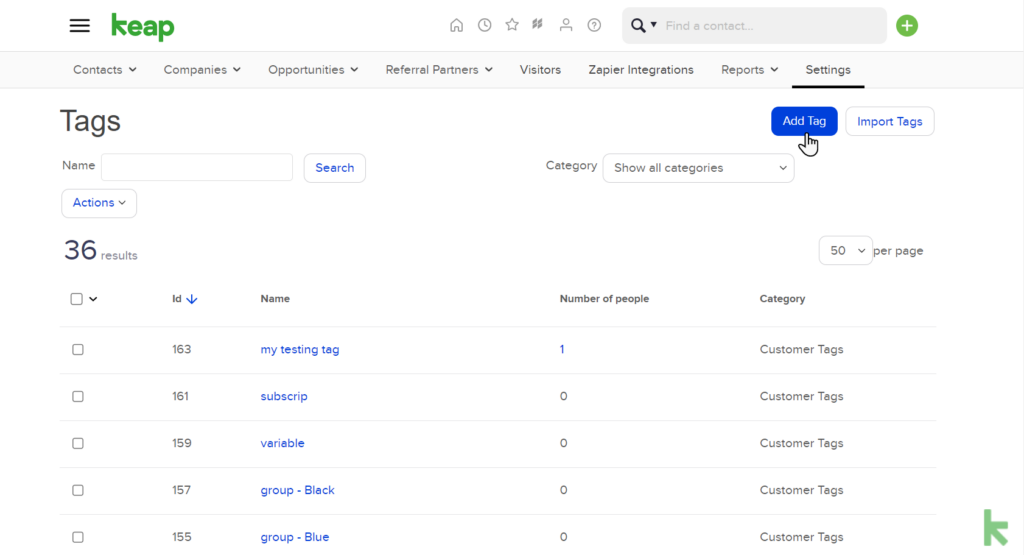
Task: Check the box for subscrip tag
Action: [78, 396]
